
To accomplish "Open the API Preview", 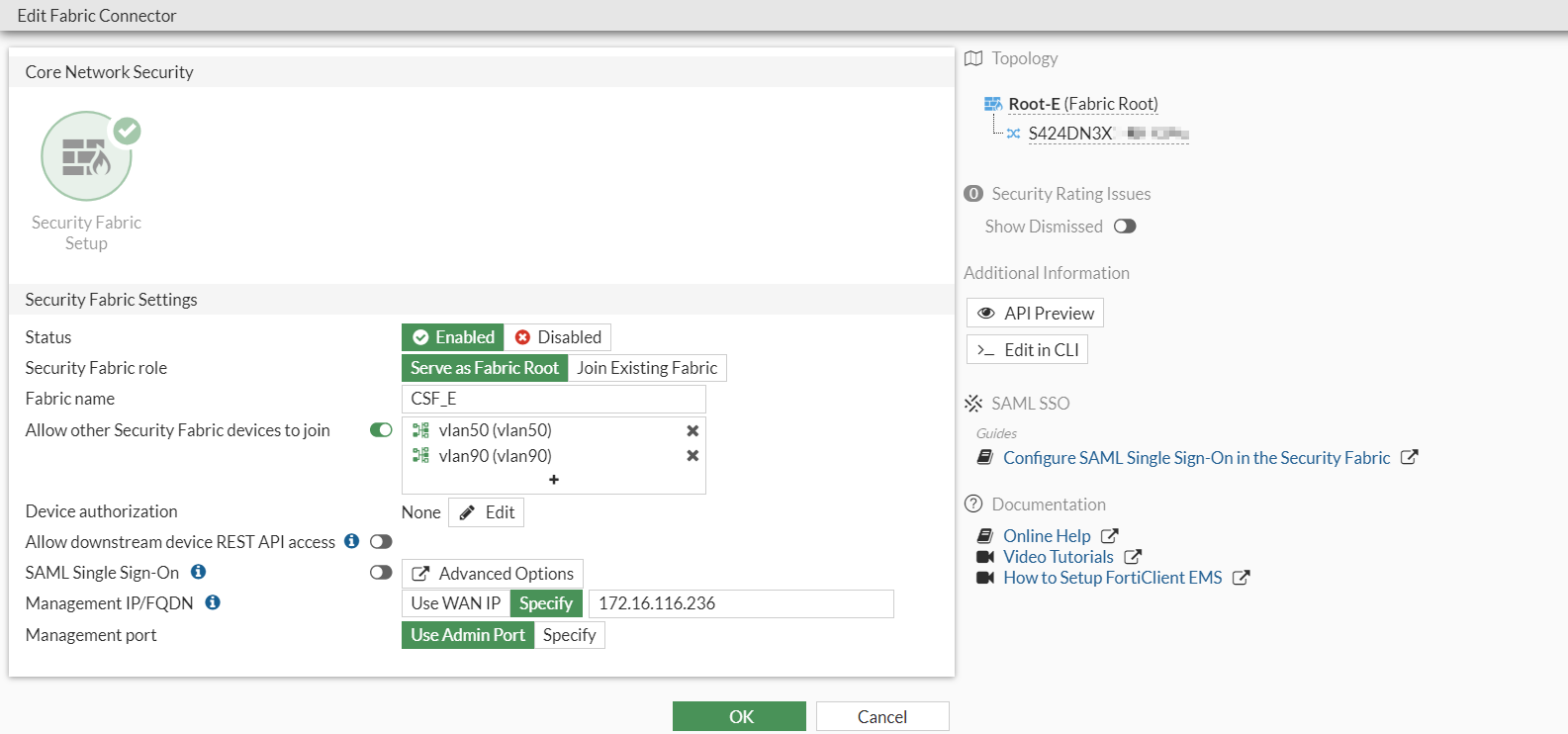I will [1035, 314].
